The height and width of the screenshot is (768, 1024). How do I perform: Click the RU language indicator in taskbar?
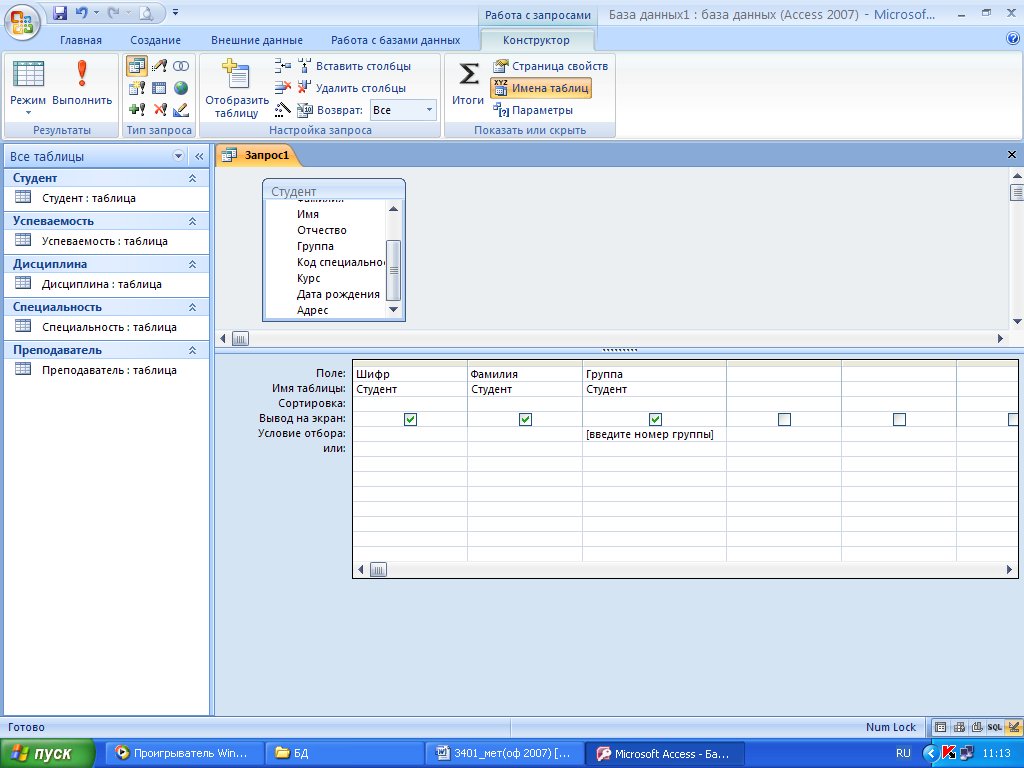point(903,753)
